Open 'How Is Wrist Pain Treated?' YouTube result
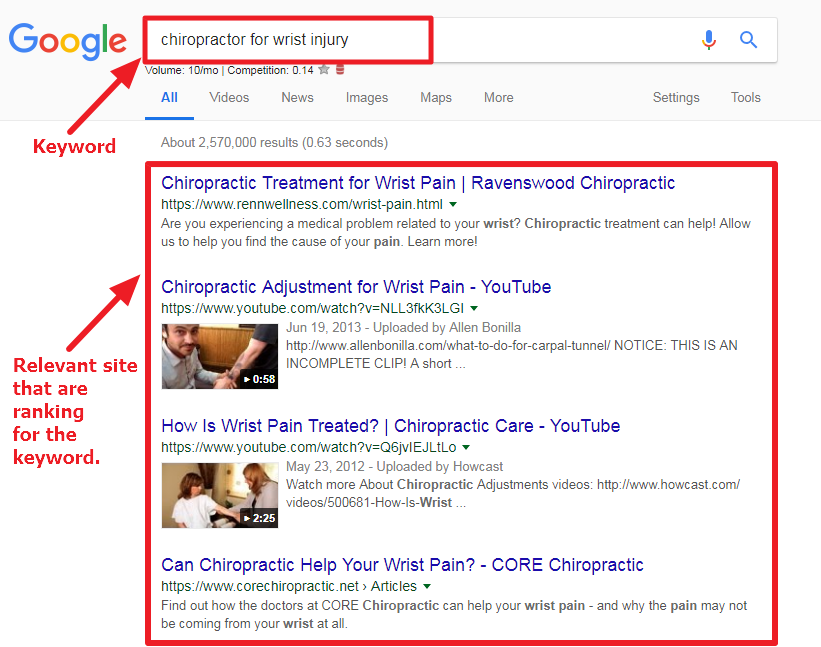 (391, 426)
